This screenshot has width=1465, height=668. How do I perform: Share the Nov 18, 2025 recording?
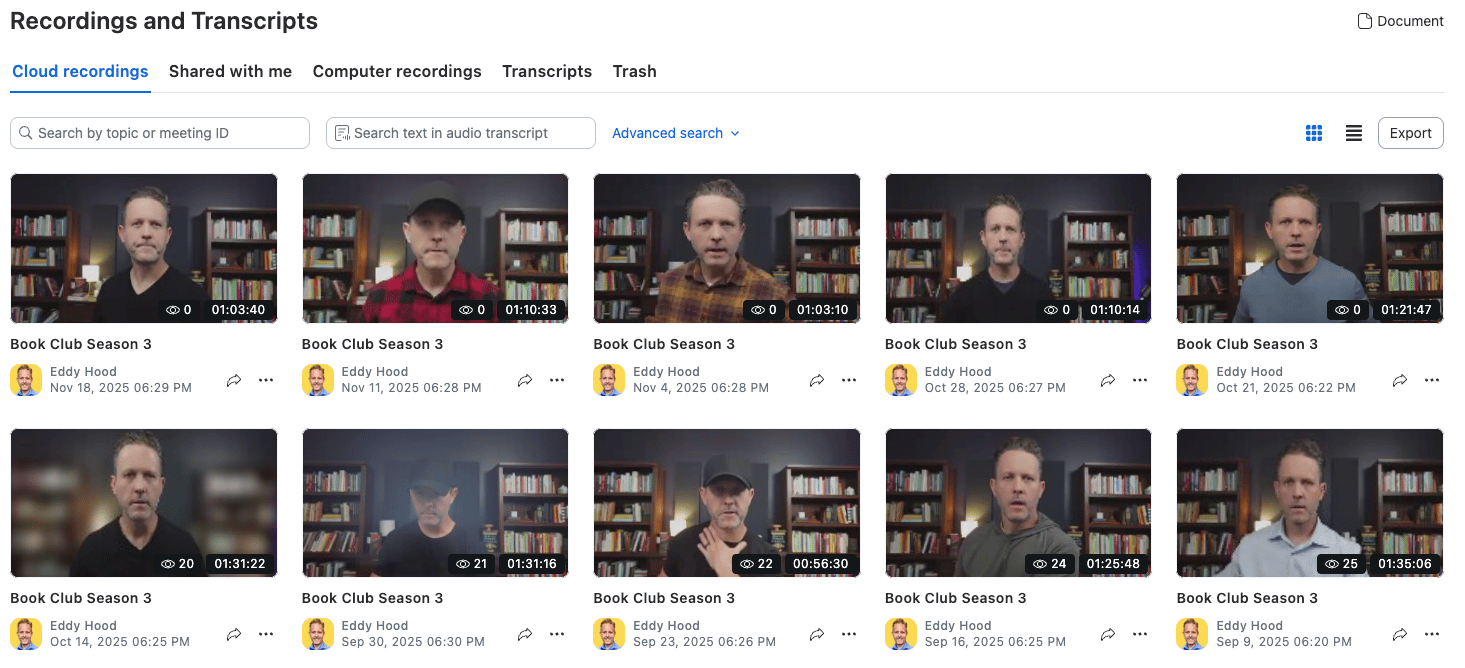(234, 380)
